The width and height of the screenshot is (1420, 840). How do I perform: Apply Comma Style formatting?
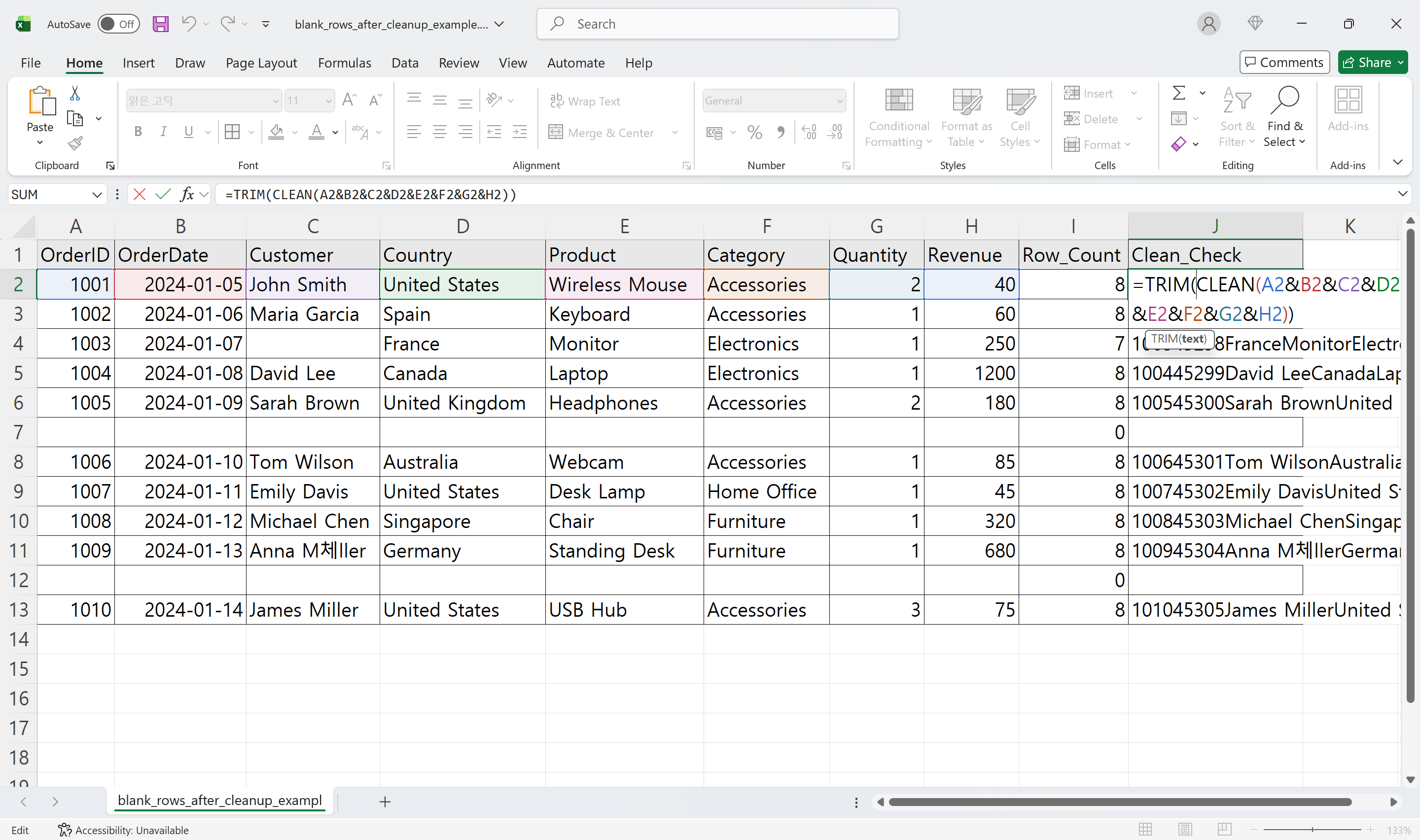[781, 132]
